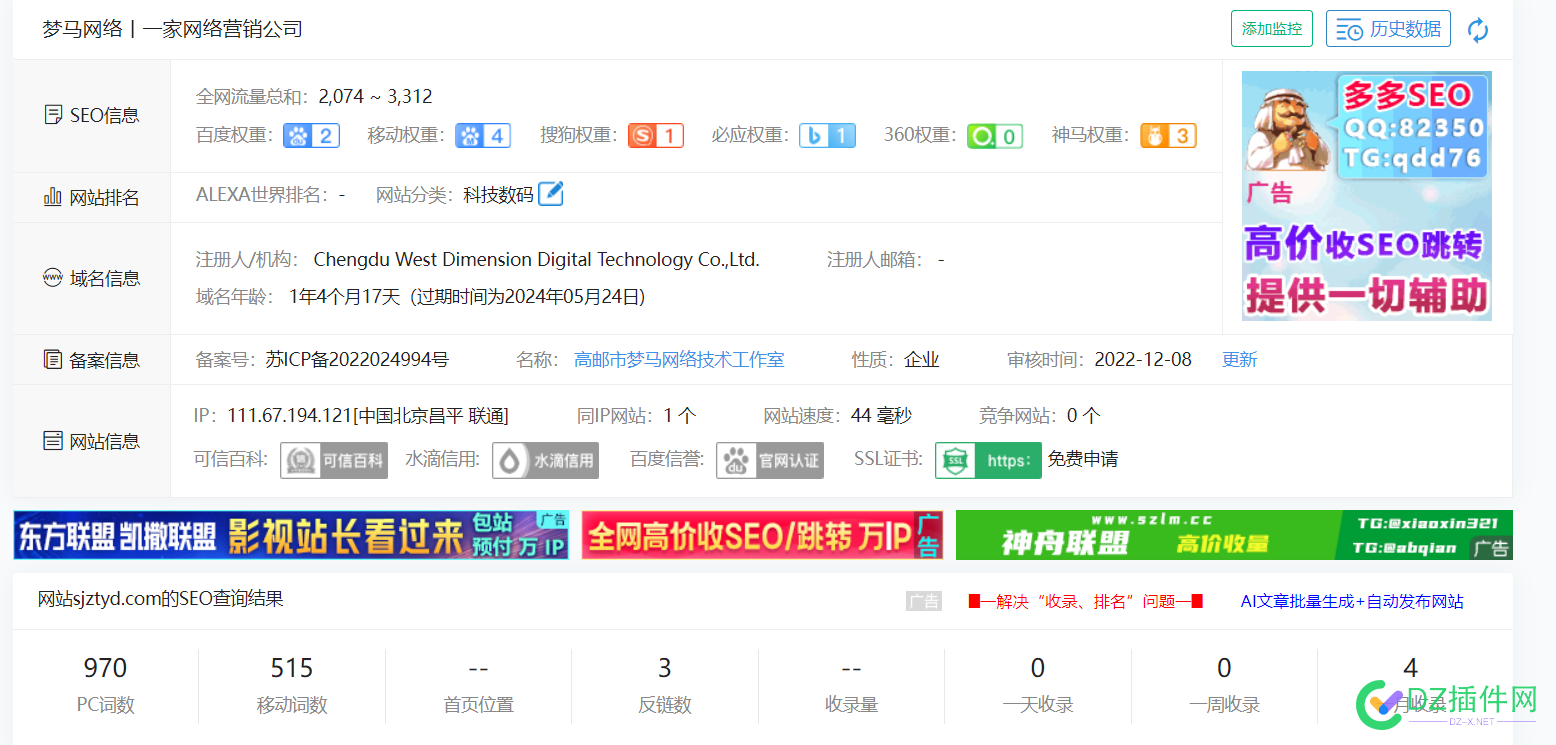Click registrant Chengdu West Dimension Digital Technology

coord(537,260)
